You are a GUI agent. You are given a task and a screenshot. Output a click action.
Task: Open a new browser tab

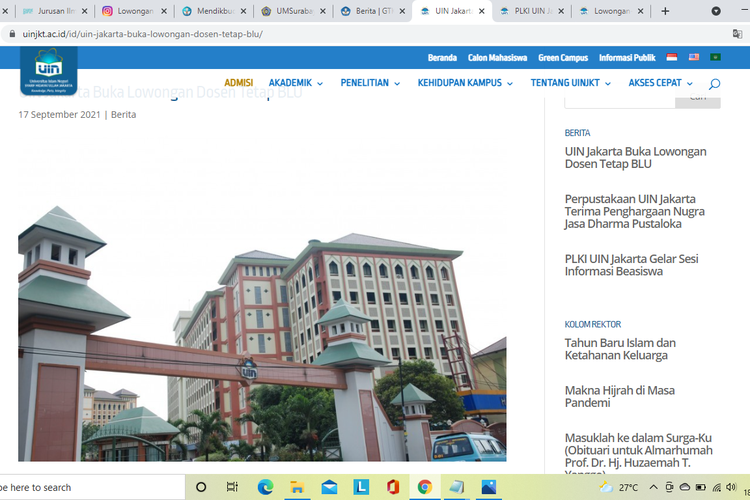(x=666, y=12)
